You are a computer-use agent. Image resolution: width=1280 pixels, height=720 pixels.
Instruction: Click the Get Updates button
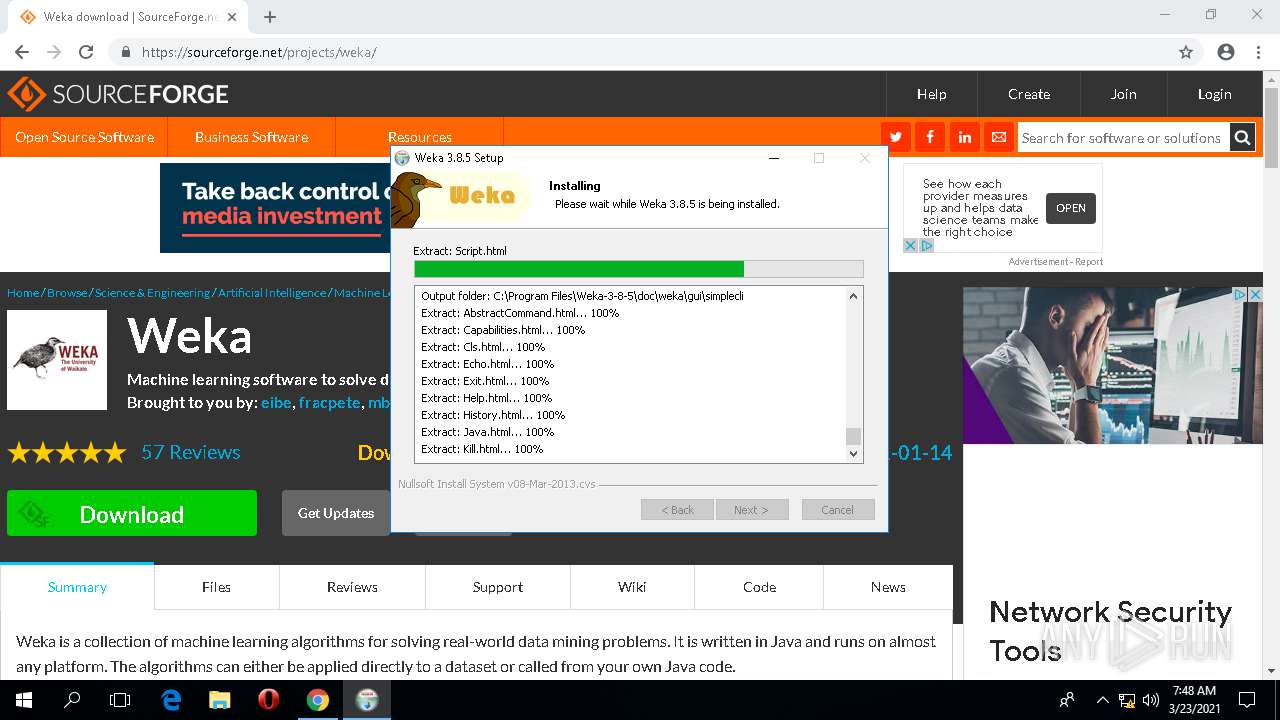336,513
